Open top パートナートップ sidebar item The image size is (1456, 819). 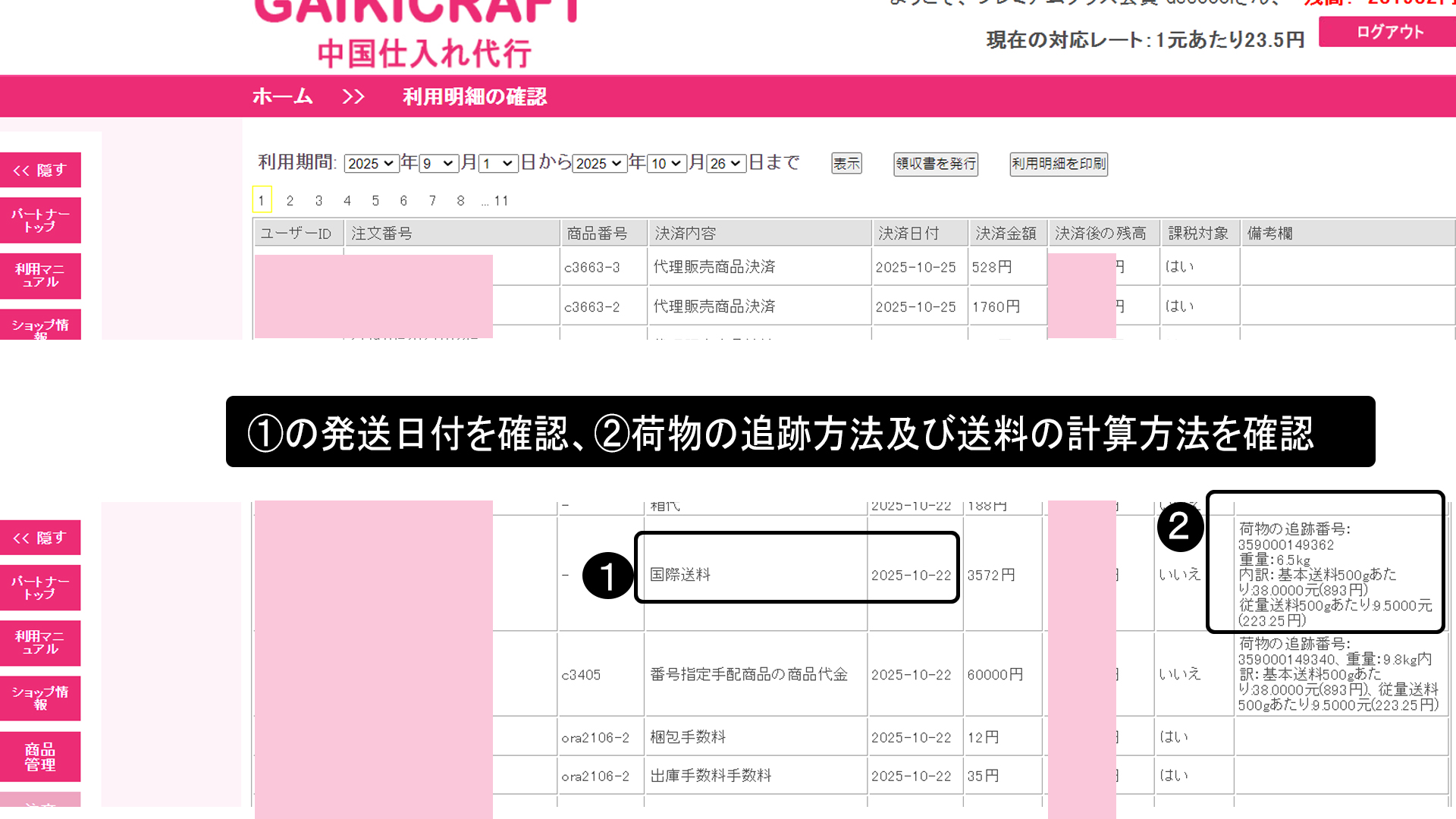(40, 221)
